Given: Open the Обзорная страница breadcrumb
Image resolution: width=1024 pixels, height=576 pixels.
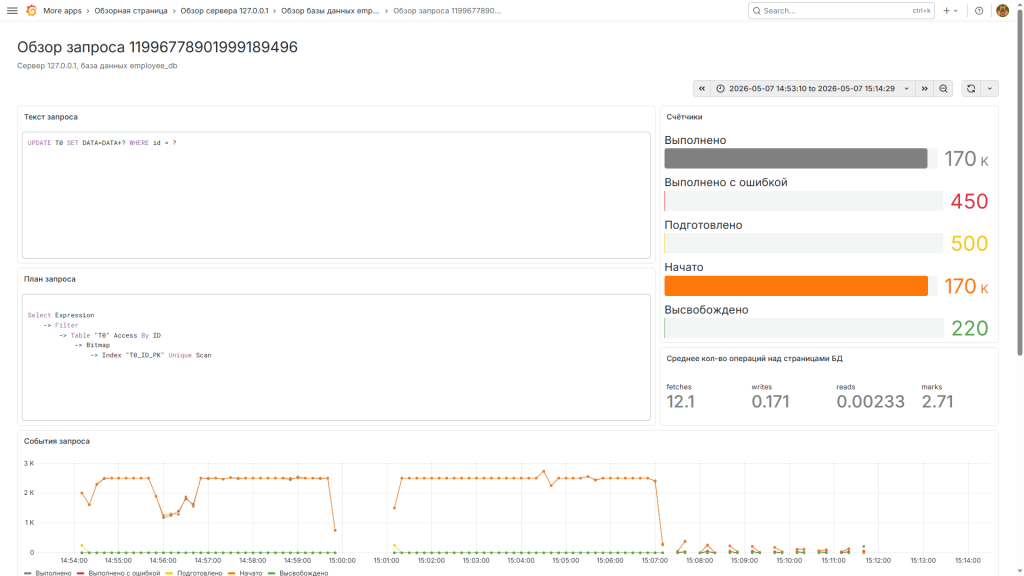Looking at the screenshot, I should pos(131,10).
